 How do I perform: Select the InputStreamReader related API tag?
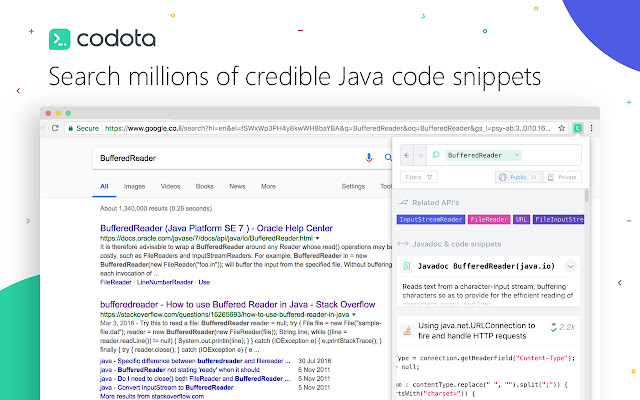click(x=431, y=219)
